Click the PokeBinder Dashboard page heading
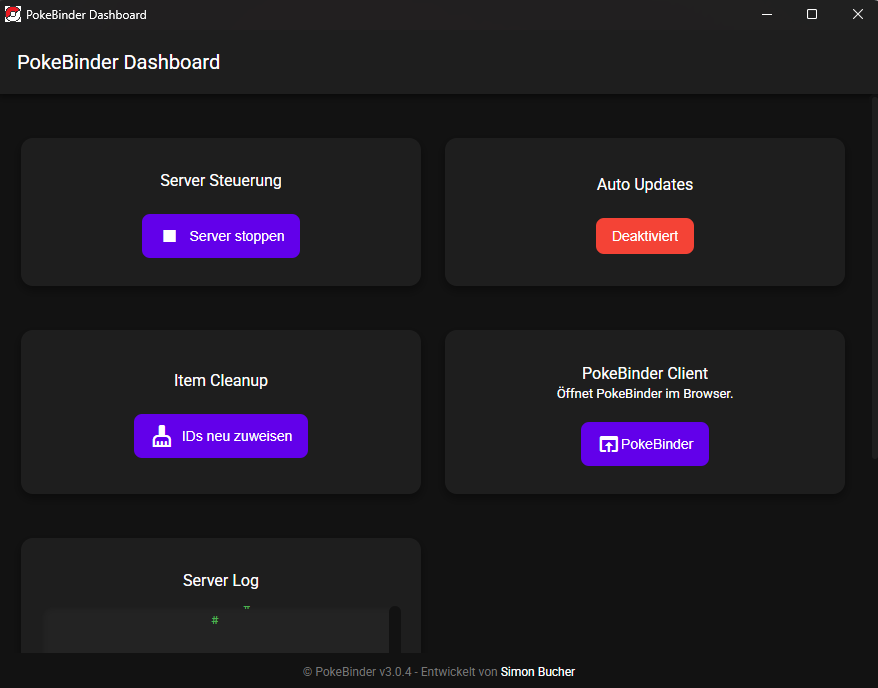This screenshot has width=878, height=688. coord(118,62)
